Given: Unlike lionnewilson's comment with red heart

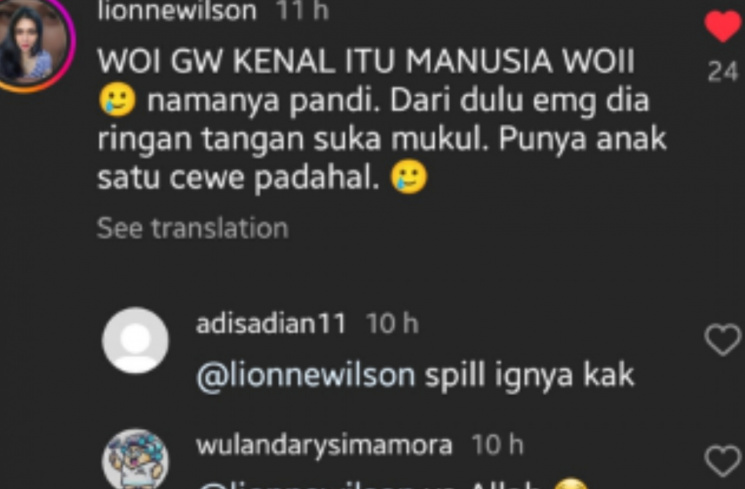Looking at the screenshot, I should [x=723, y=26].
